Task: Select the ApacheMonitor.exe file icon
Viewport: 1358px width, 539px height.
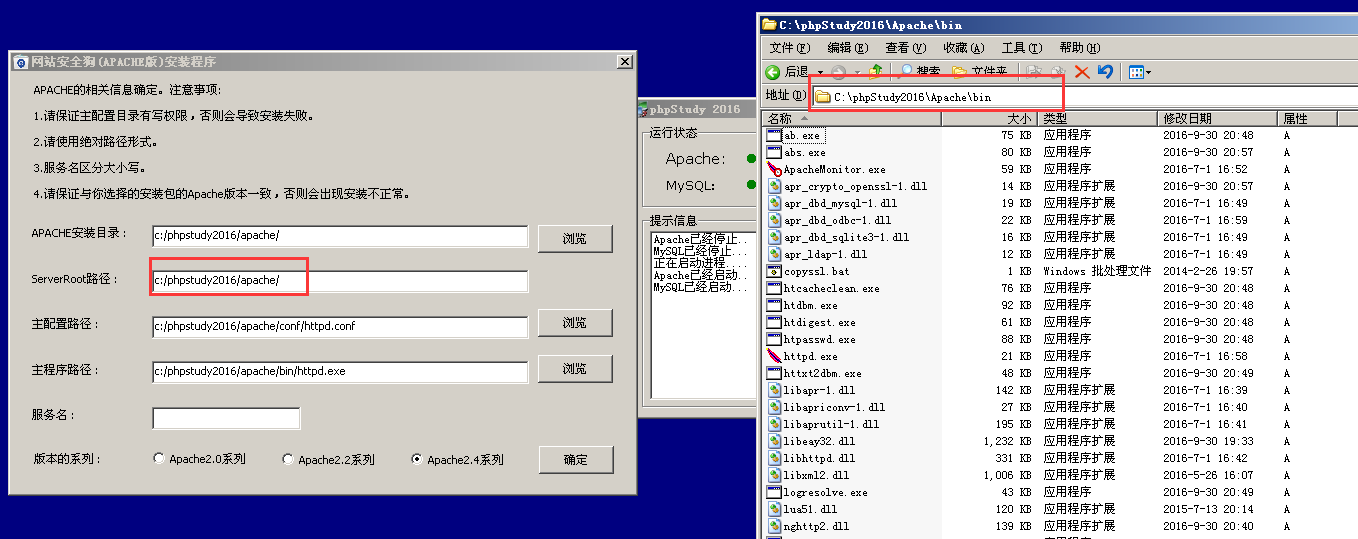Action: tap(774, 169)
